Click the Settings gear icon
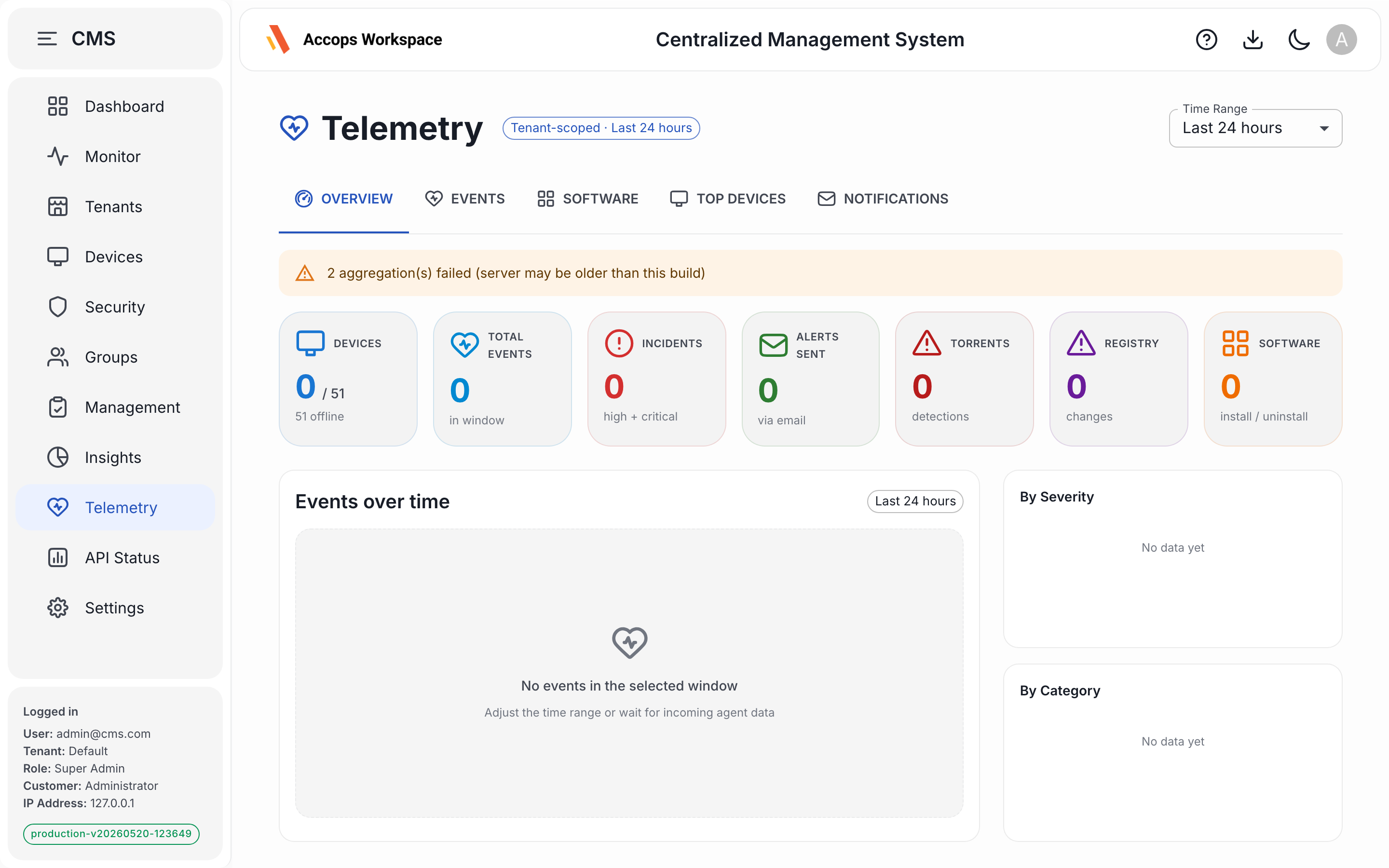The width and height of the screenshot is (1389, 868). tap(57, 608)
